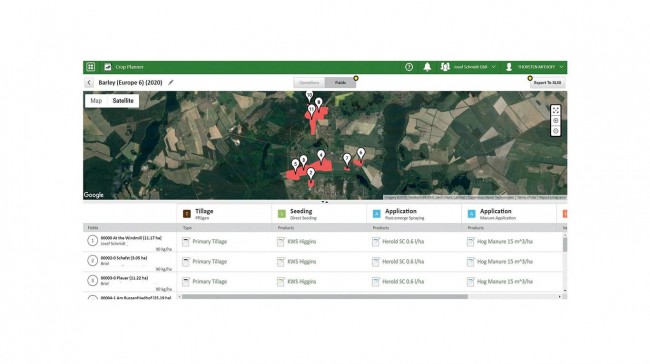The width and height of the screenshot is (650, 364).
Task: Click the Tillage brown operation icon
Action: [187, 214]
